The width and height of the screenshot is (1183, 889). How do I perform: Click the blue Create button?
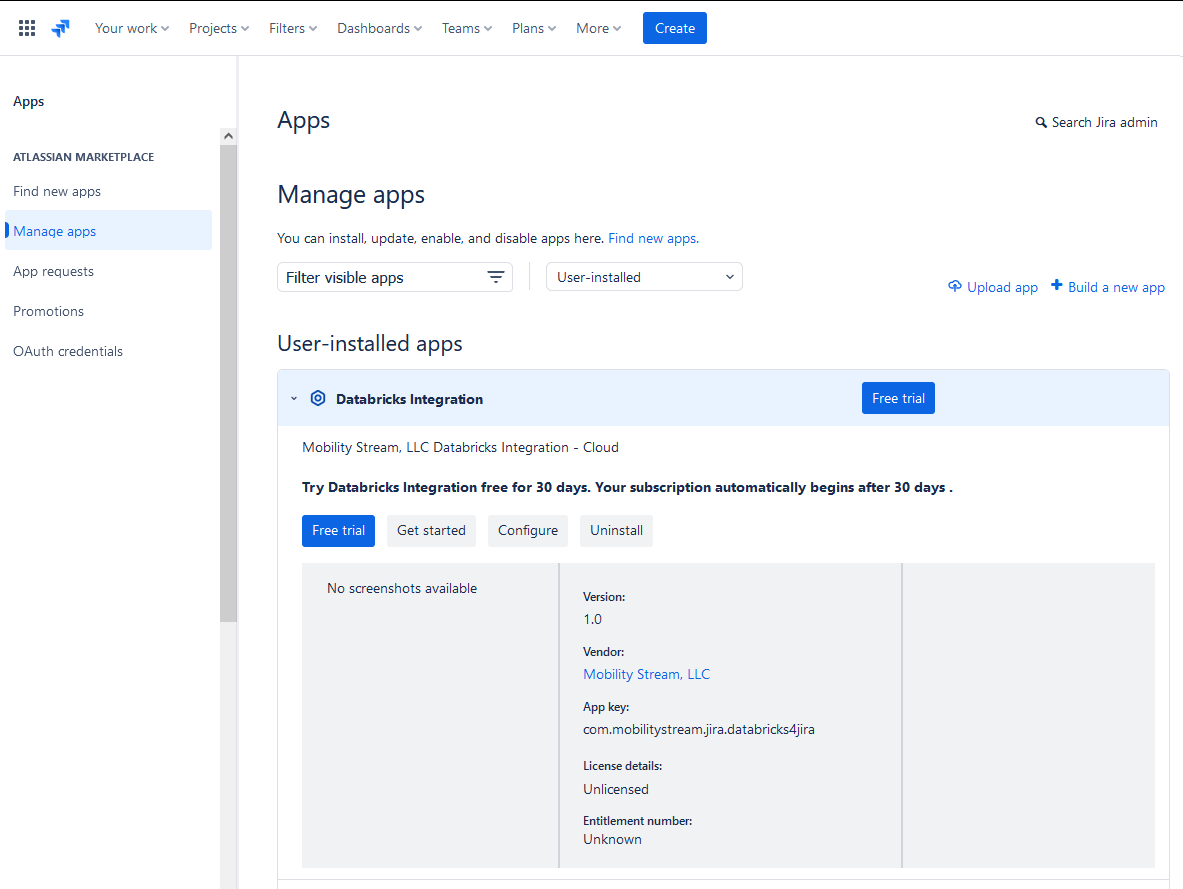[x=674, y=28]
